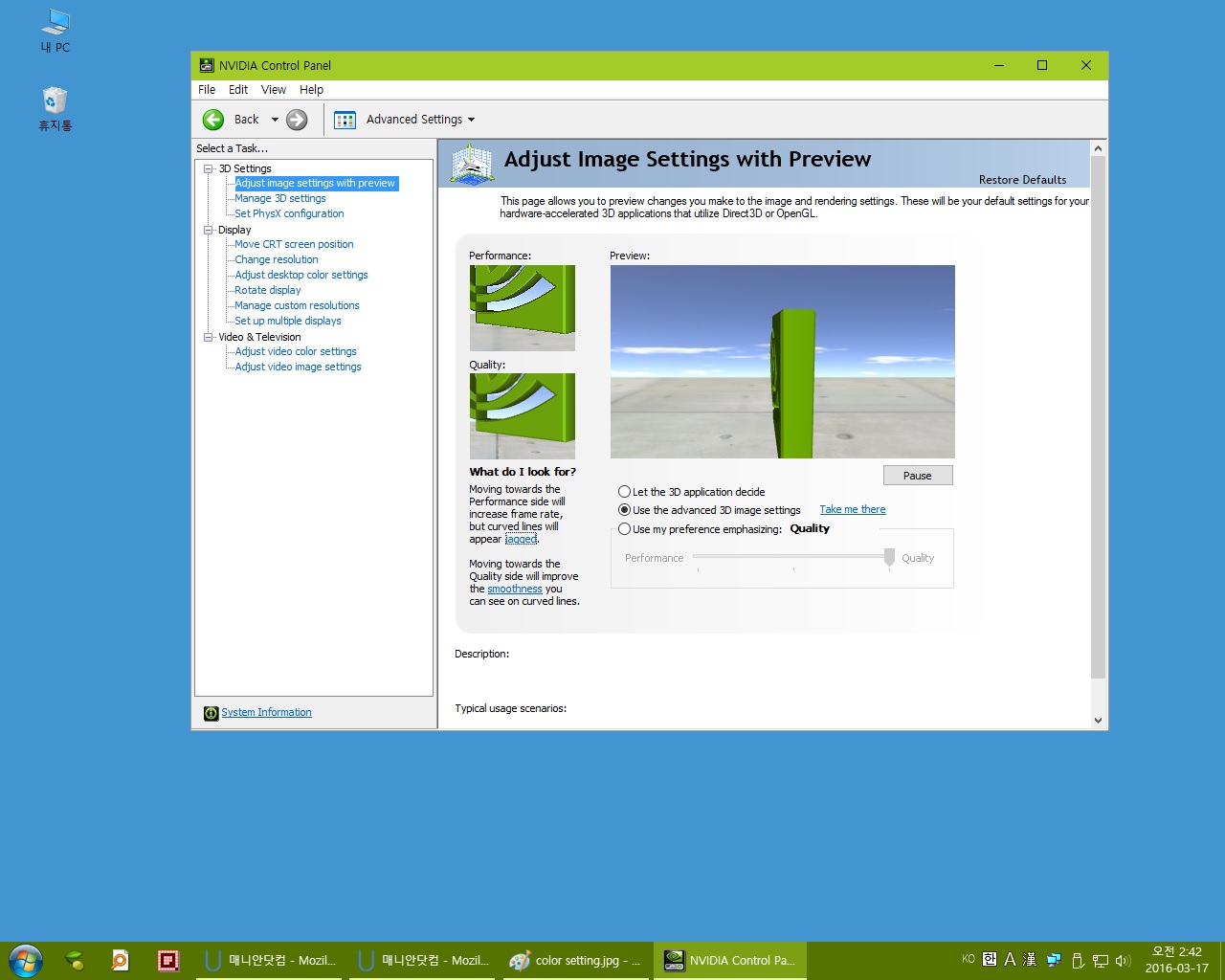Click the smoothness glossary link
Screen dimensions: 1225x980
[515, 590]
